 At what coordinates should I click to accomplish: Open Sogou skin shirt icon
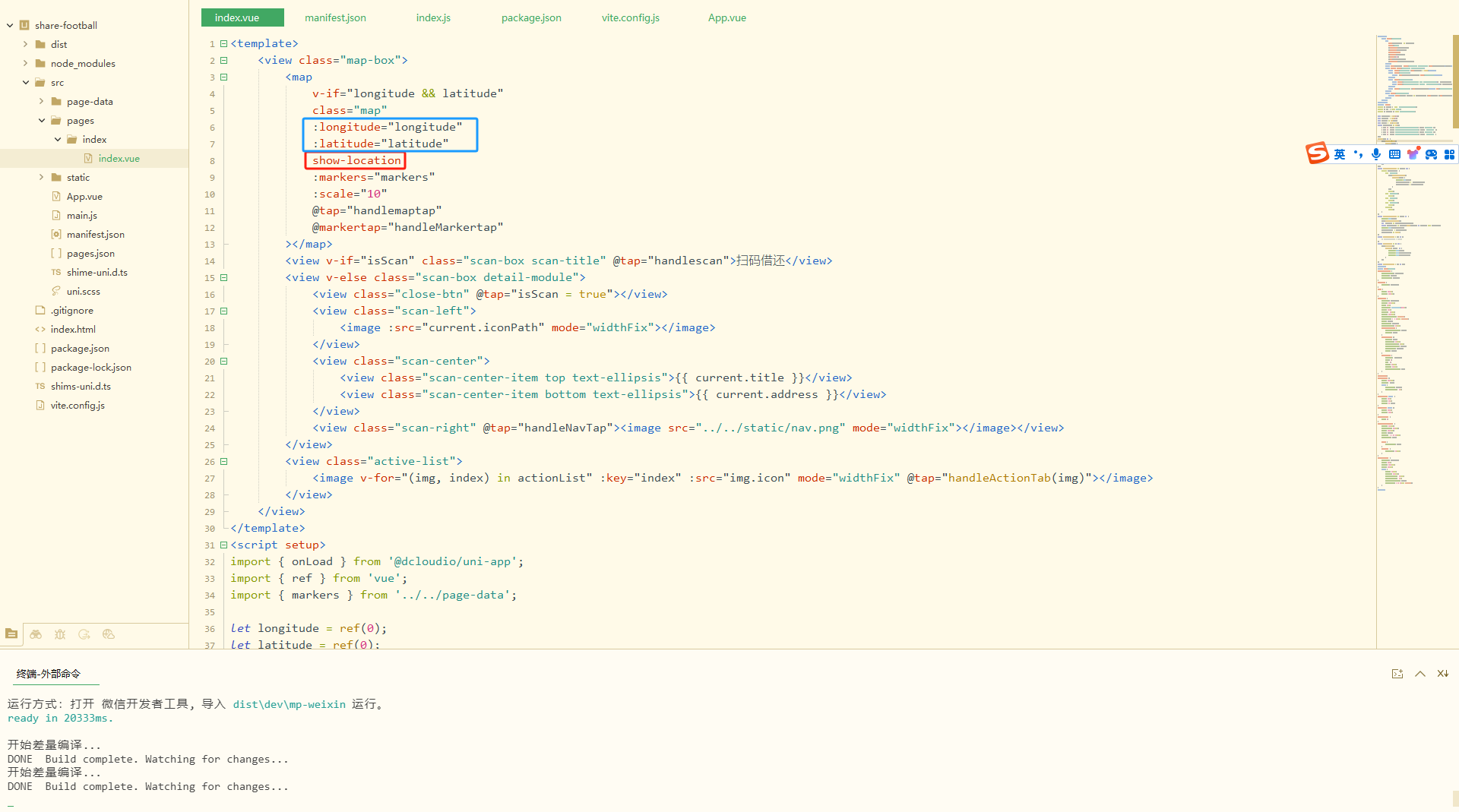(1413, 154)
